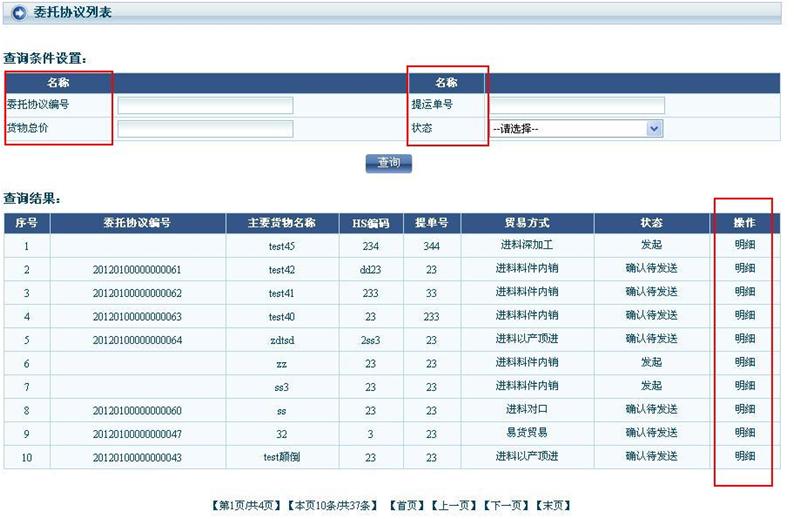Open 明细 for row 1 test45

click(745, 245)
